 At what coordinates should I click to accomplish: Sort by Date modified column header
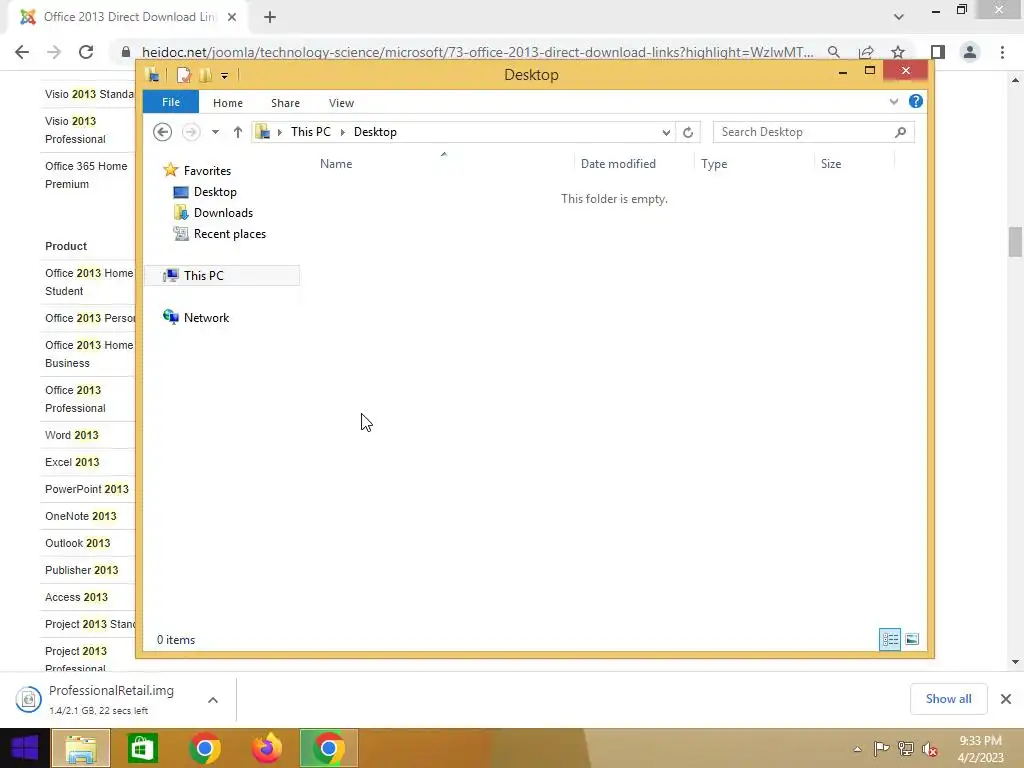[x=618, y=164]
